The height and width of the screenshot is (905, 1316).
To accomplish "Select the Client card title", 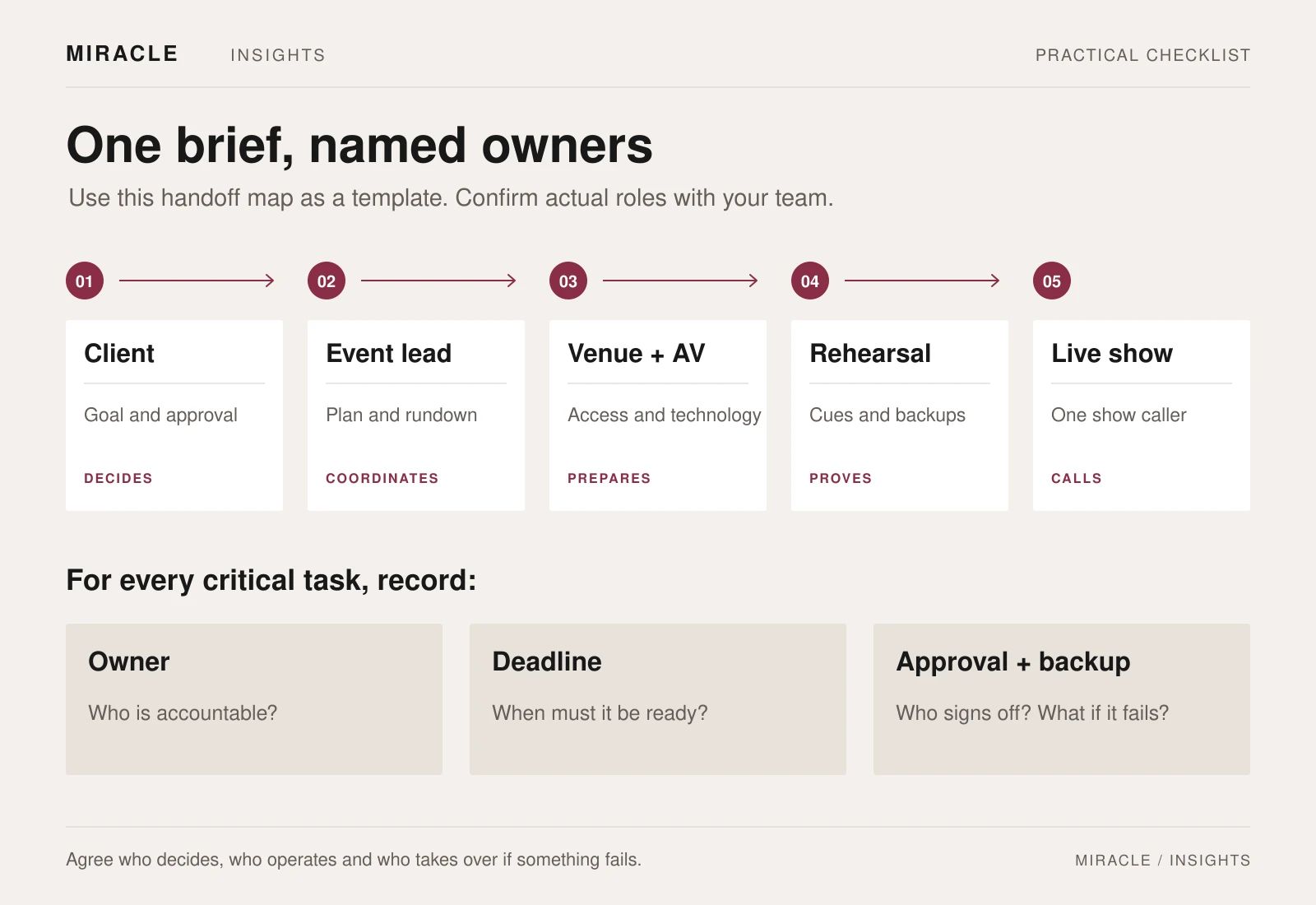I will 119,354.
